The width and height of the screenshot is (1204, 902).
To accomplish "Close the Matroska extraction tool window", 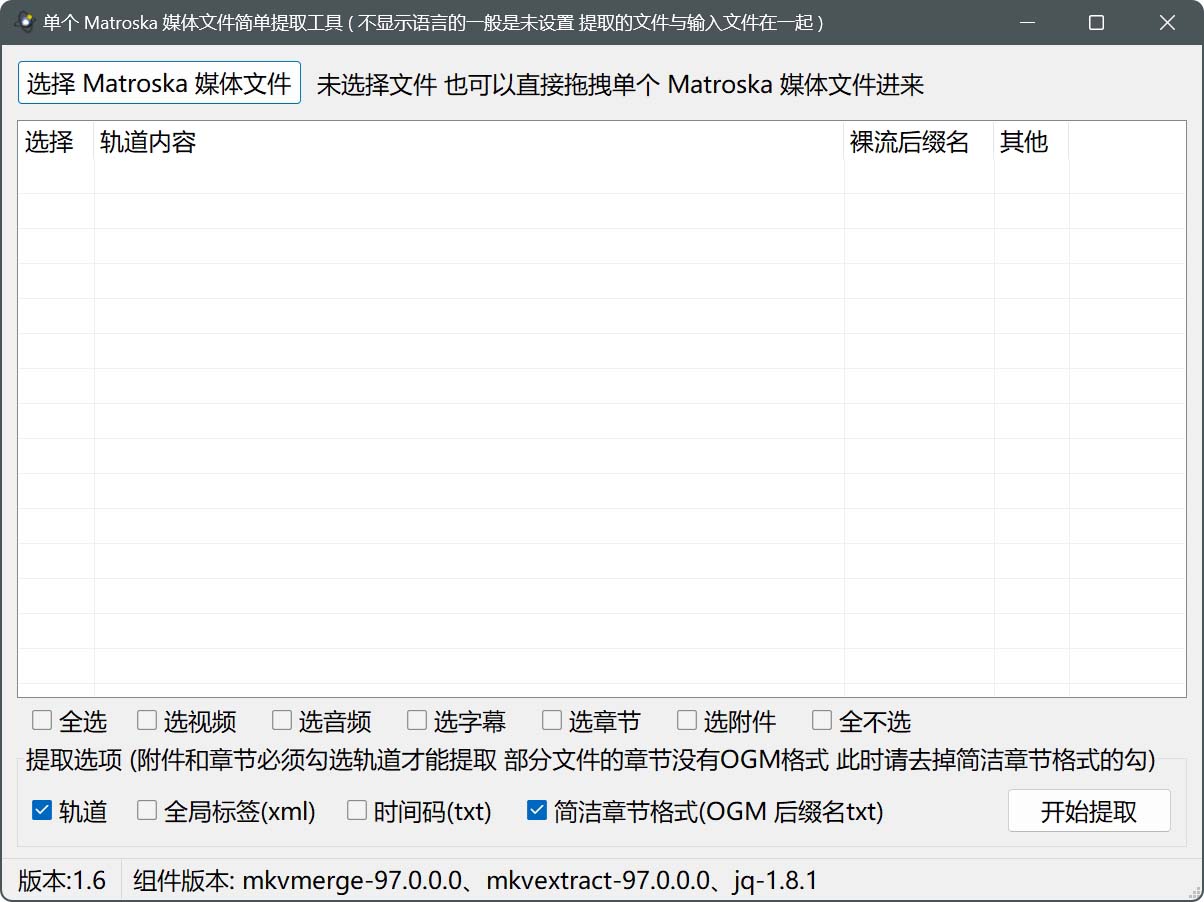I will [1167, 22].
